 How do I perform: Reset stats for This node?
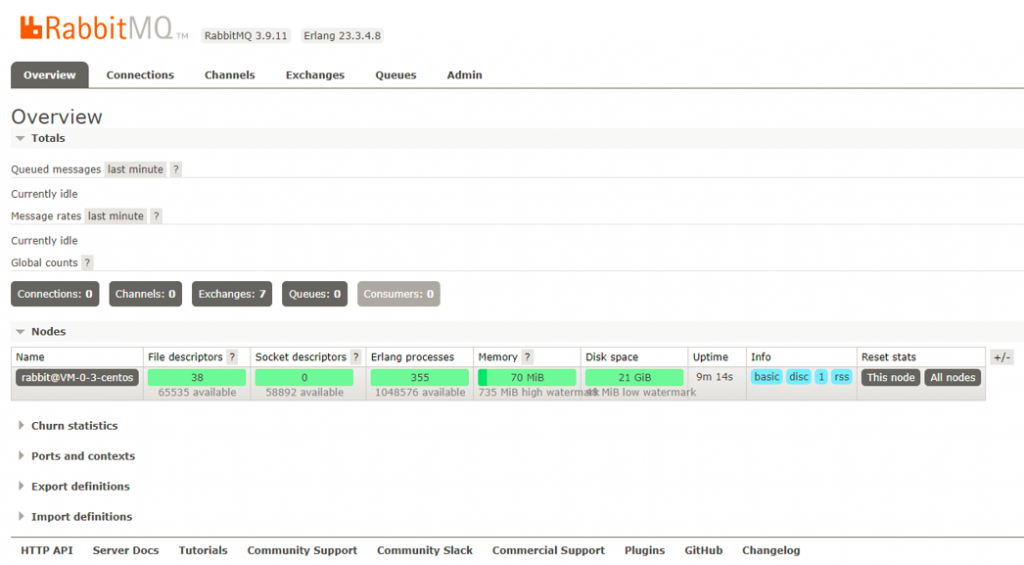click(x=891, y=378)
